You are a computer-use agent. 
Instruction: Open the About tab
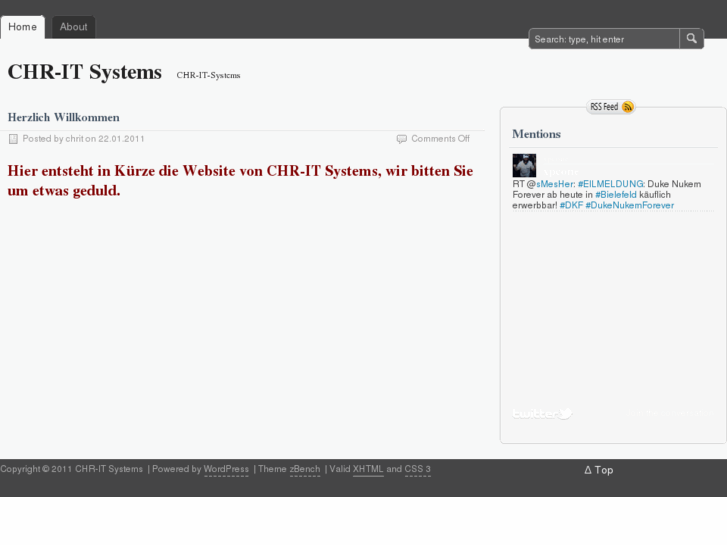point(73,27)
